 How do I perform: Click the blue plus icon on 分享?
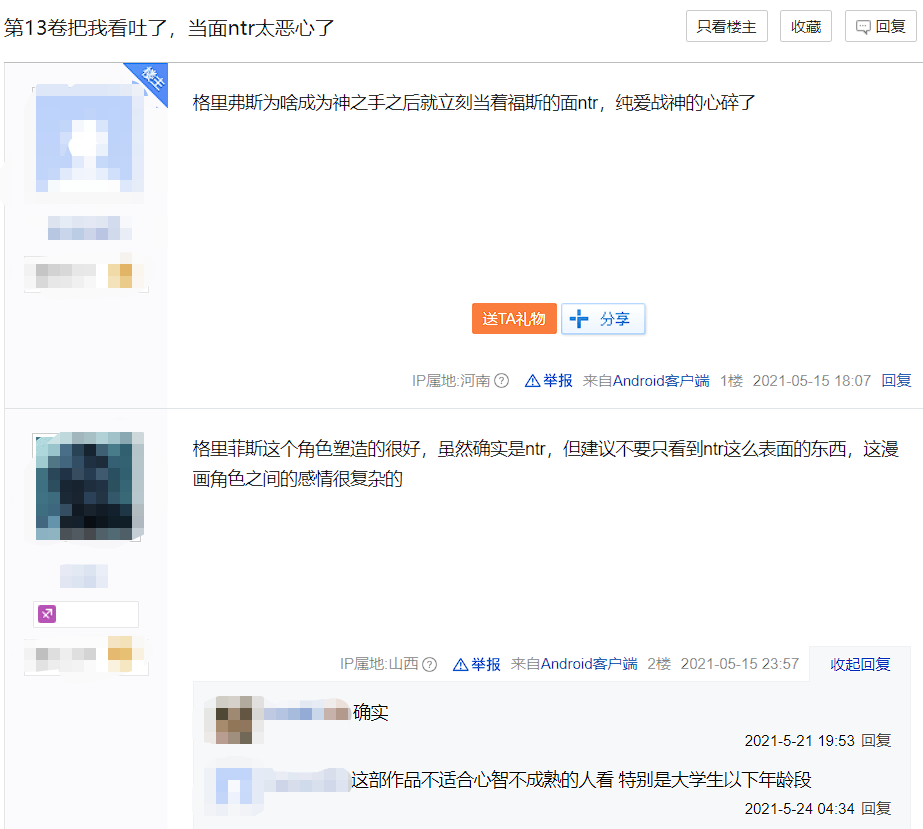pyautogui.click(x=579, y=319)
